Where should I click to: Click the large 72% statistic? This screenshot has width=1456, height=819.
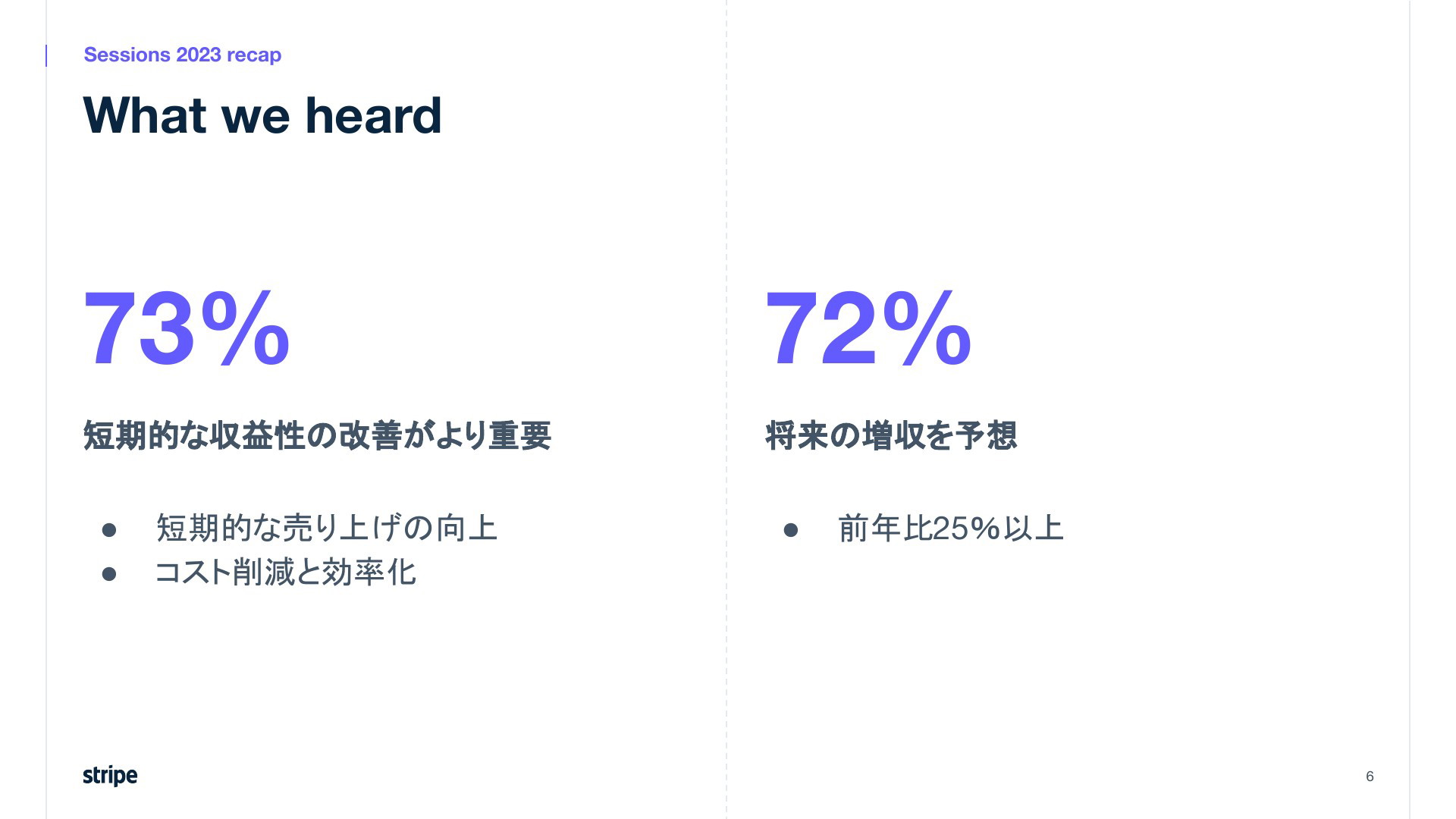[868, 329]
